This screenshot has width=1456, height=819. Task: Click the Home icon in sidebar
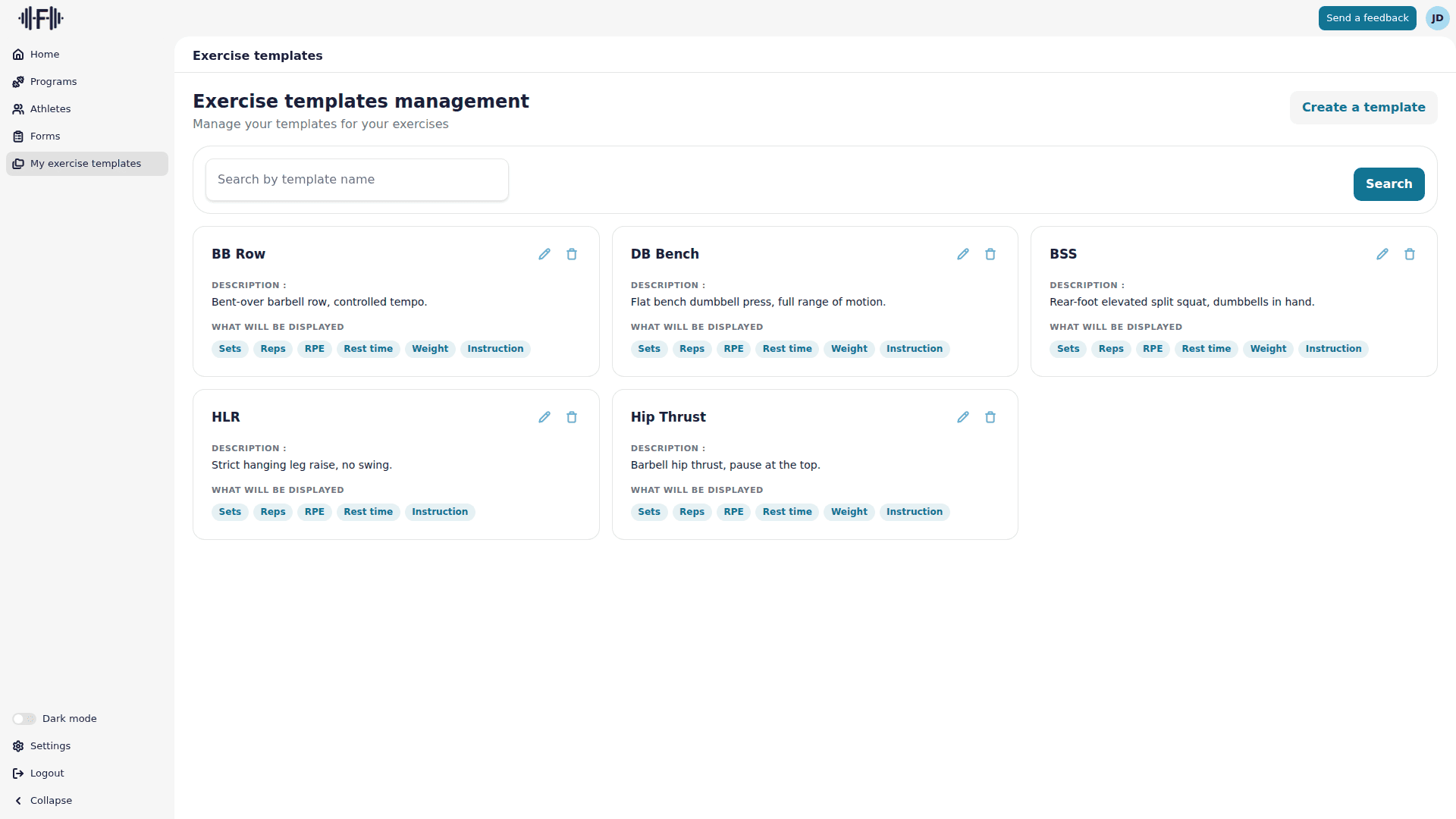18,55
